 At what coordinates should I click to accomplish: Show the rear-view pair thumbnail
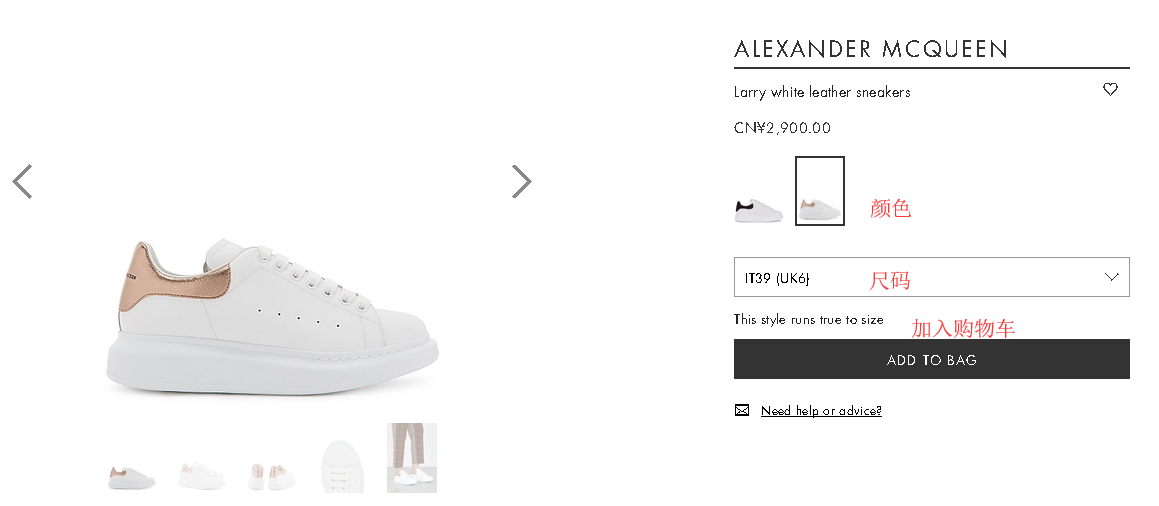click(x=272, y=476)
